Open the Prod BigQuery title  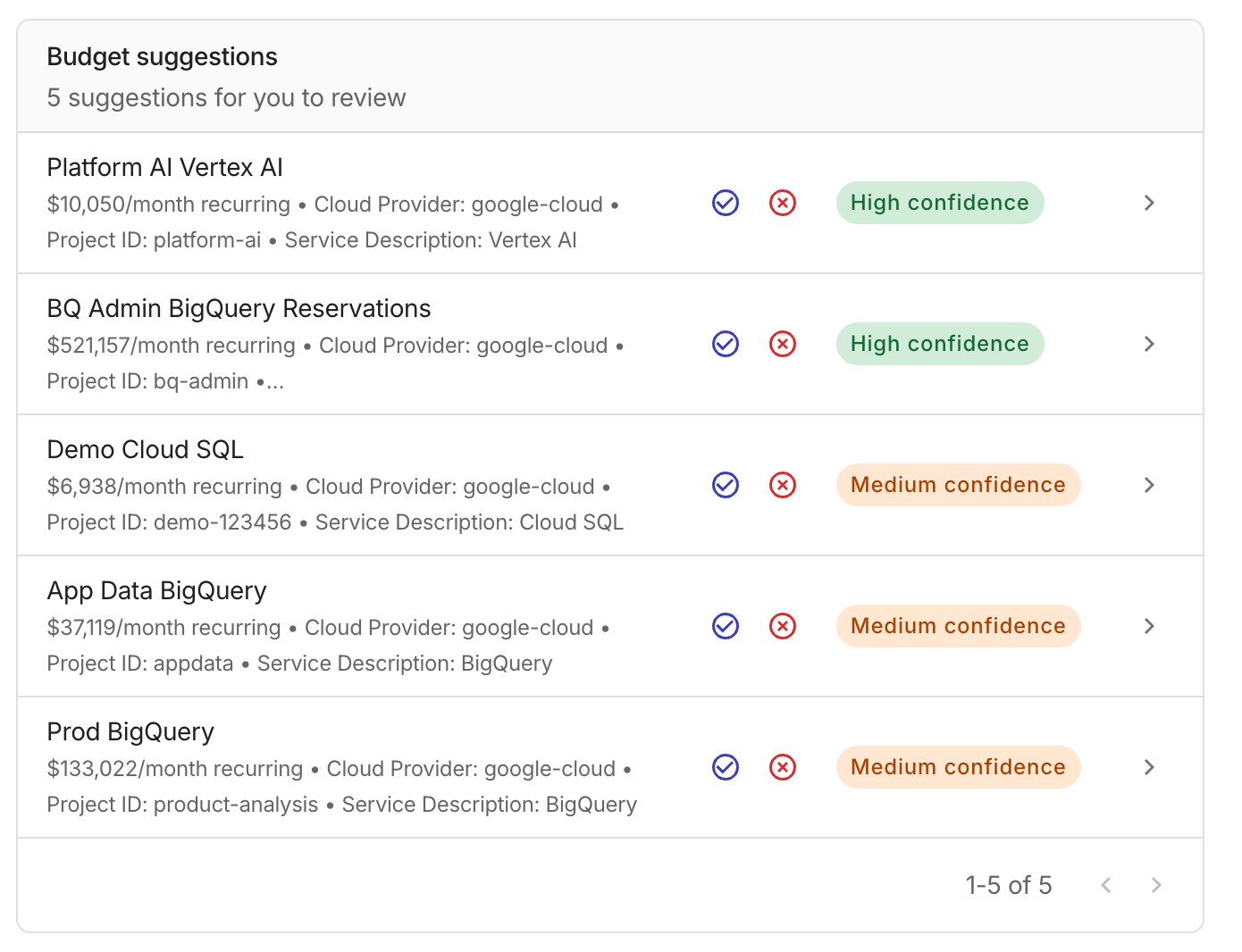(130, 731)
